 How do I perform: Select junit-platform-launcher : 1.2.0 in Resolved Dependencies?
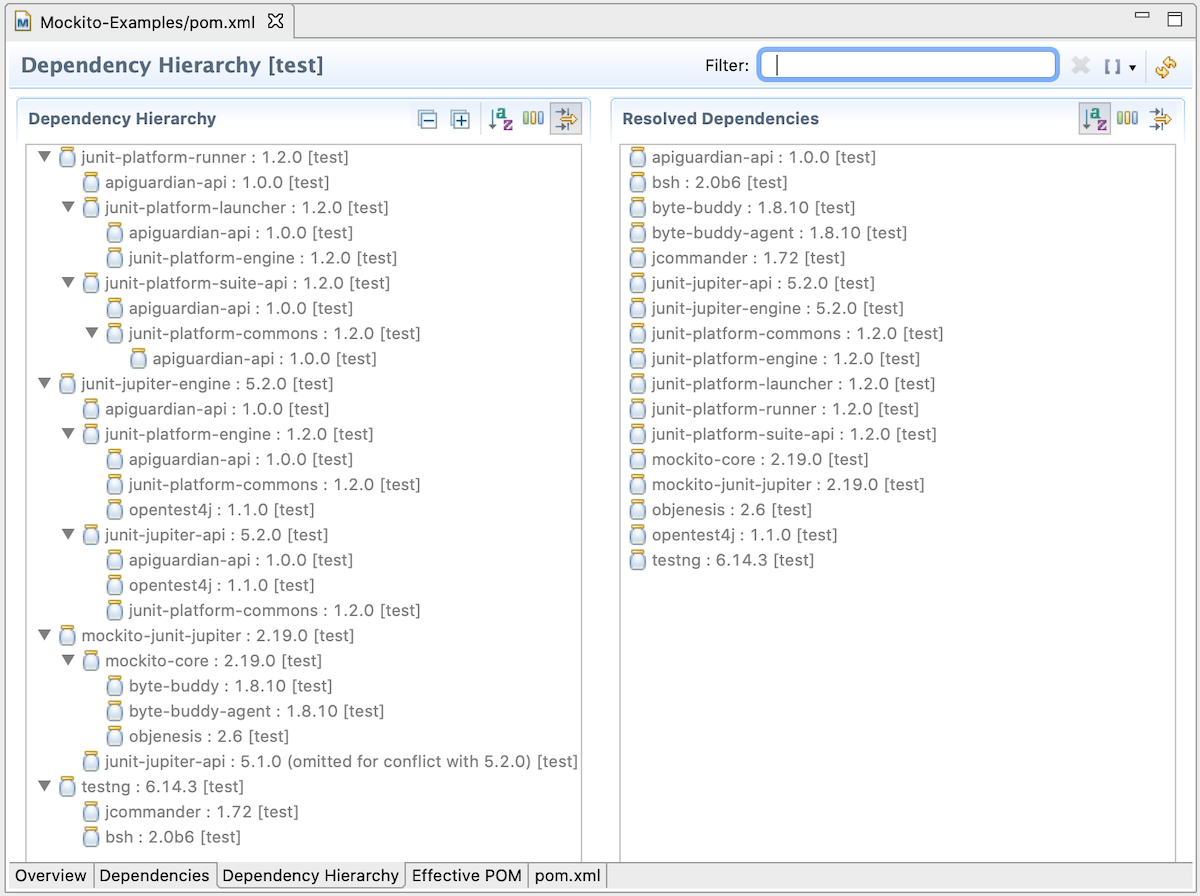pyautogui.click(x=782, y=383)
